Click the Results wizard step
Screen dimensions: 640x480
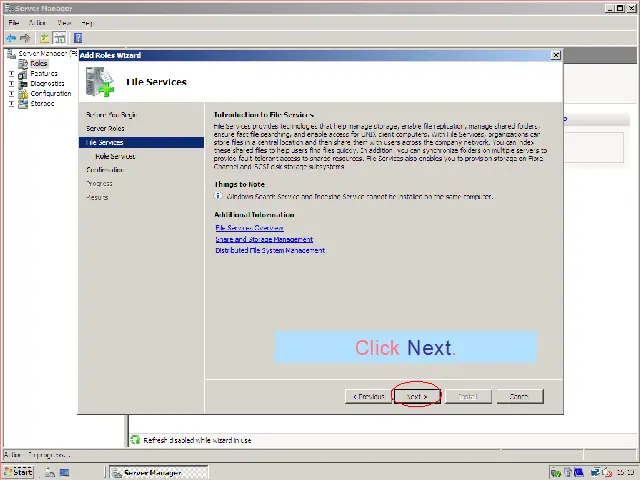click(x=97, y=198)
